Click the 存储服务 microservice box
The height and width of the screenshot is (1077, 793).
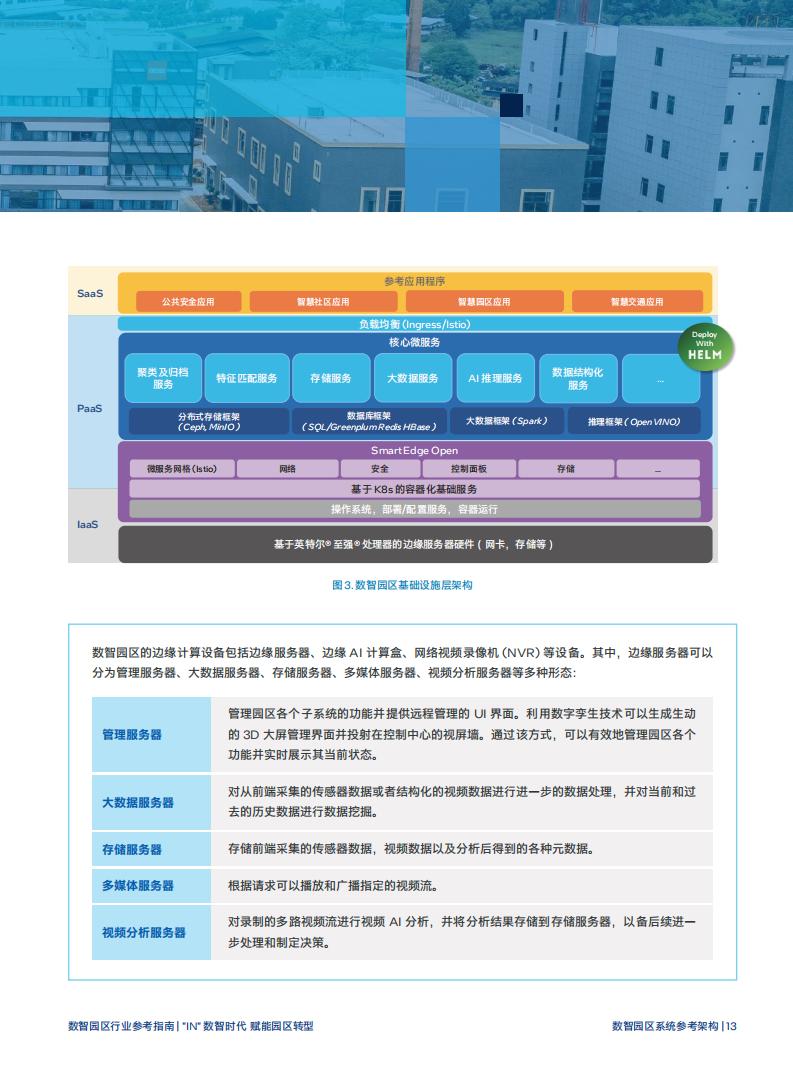(x=330, y=378)
